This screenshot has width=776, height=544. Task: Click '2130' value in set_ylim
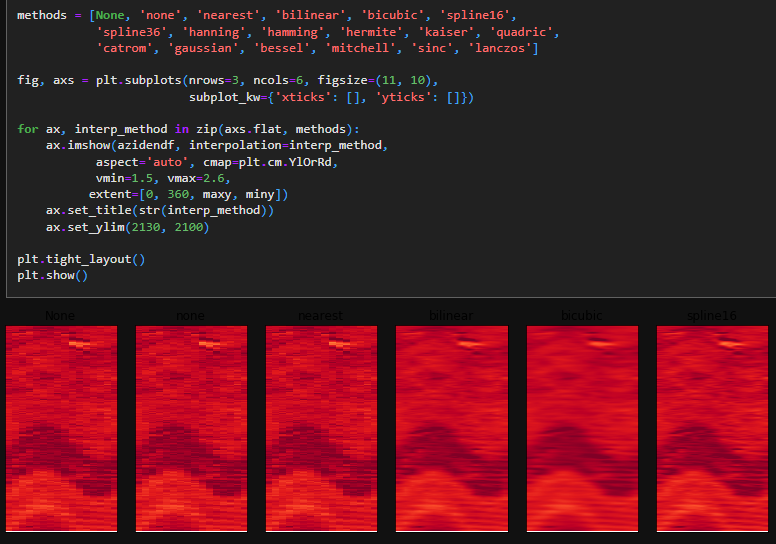click(x=146, y=227)
